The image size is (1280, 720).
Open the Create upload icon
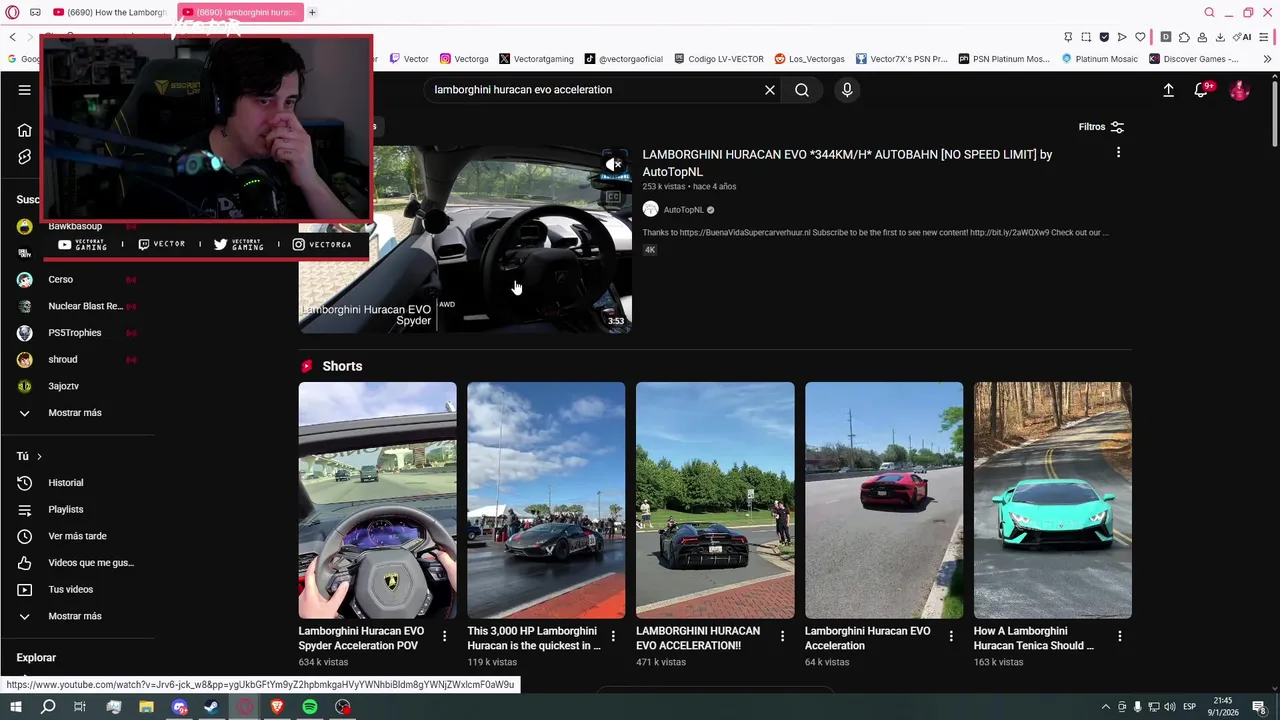1168,90
